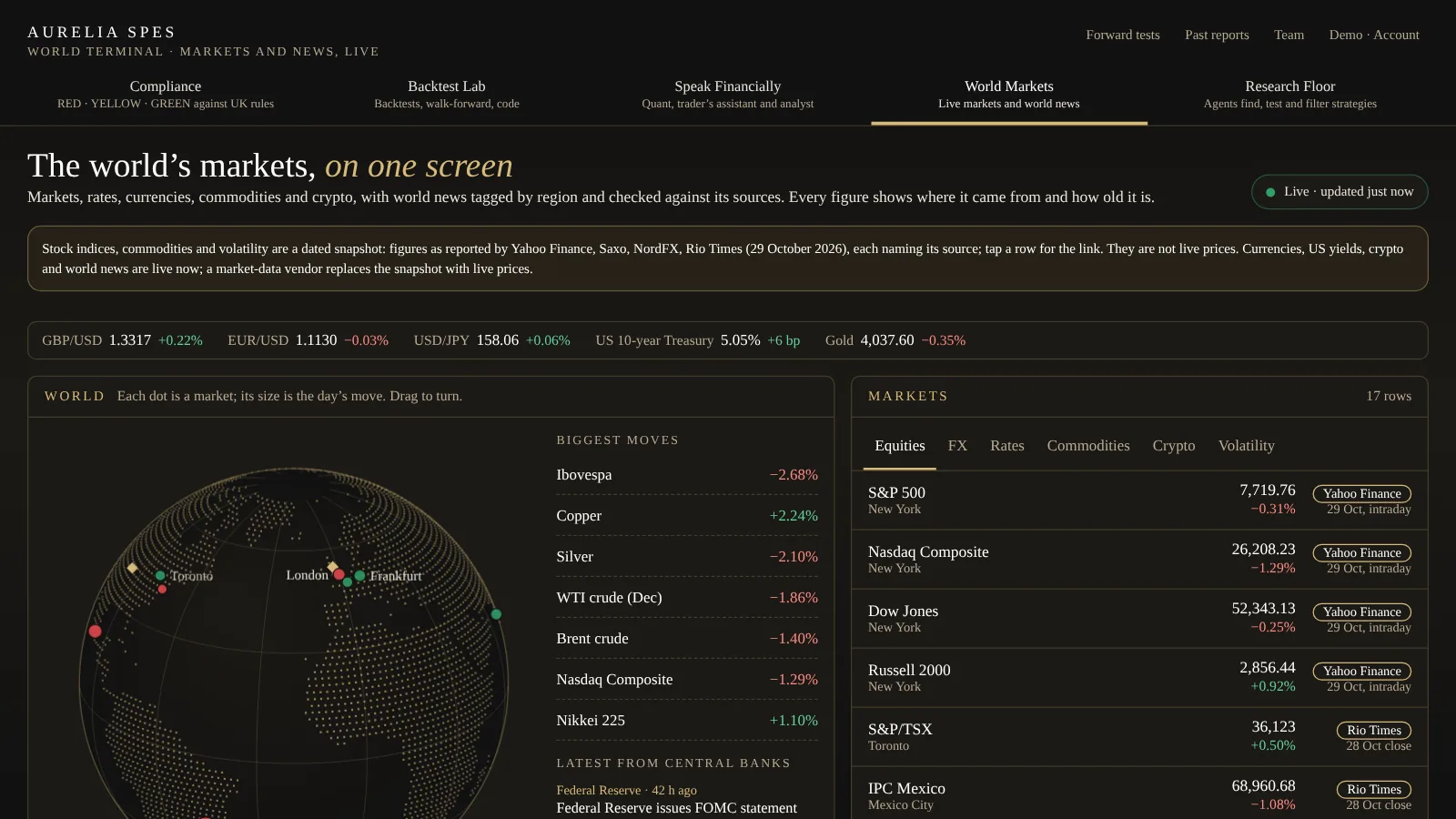Open the Team page link

click(x=1289, y=35)
